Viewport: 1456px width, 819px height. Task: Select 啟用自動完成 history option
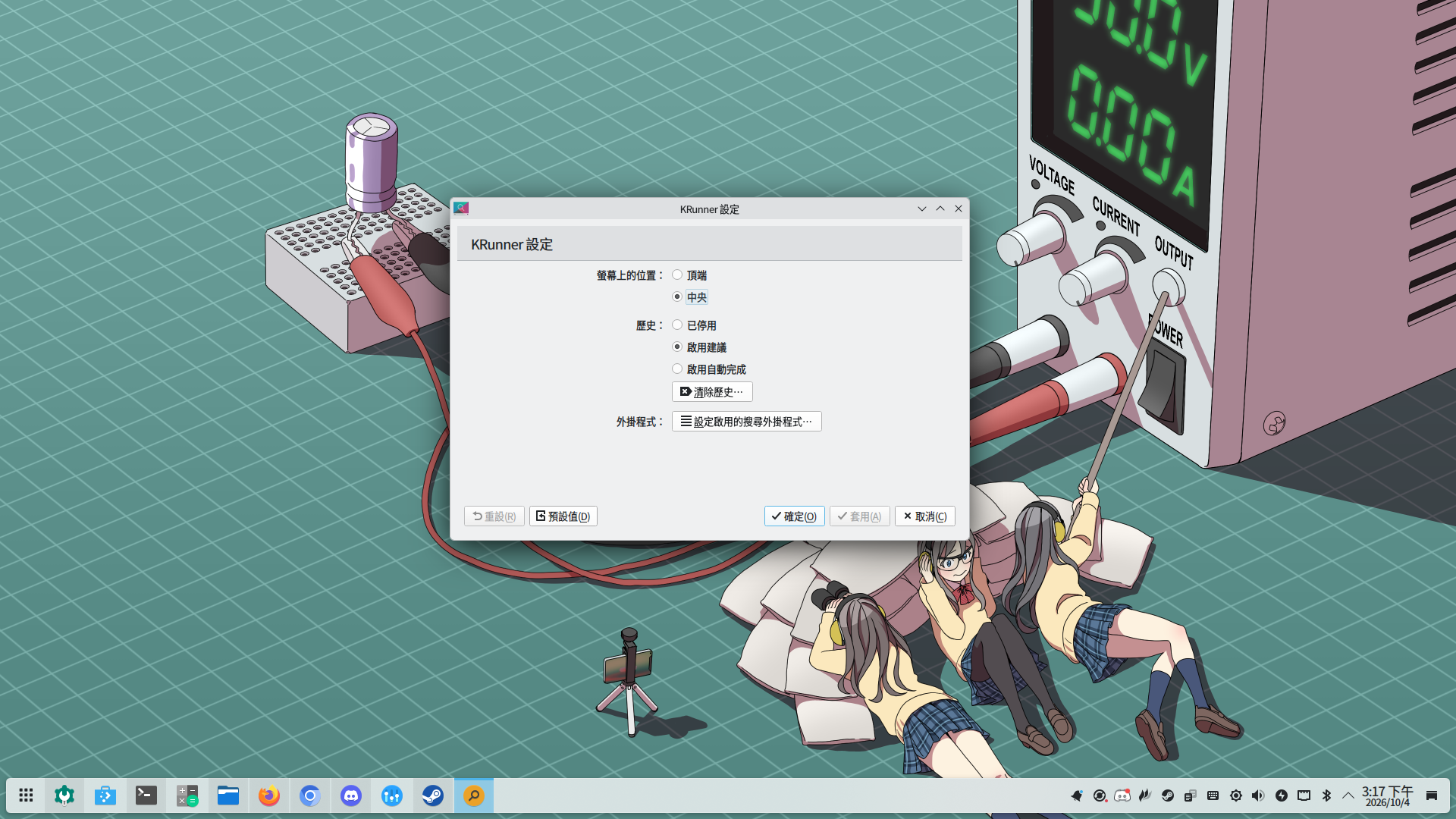point(709,369)
